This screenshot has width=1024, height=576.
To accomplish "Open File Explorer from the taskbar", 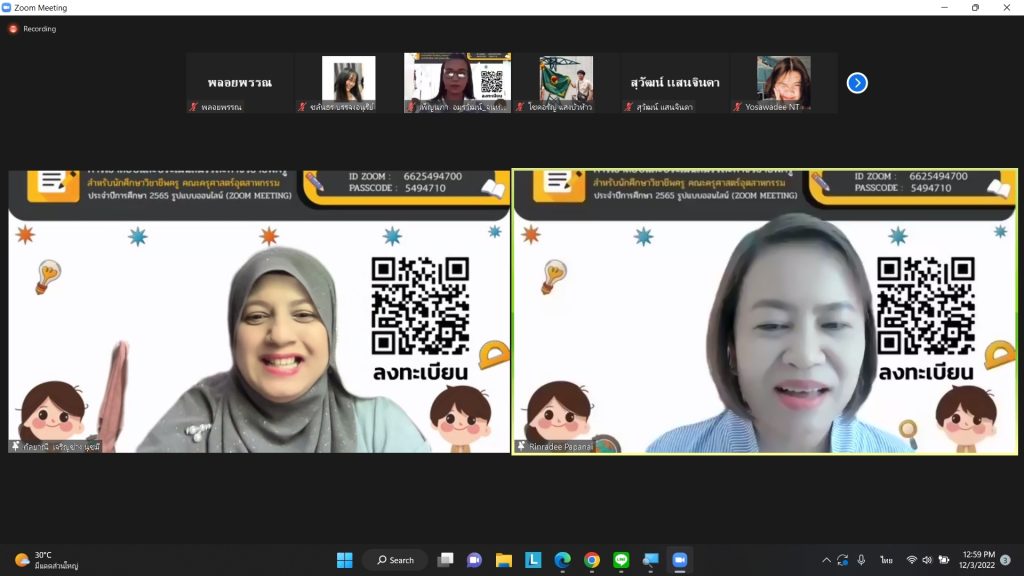I will click(x=504, y=560).
